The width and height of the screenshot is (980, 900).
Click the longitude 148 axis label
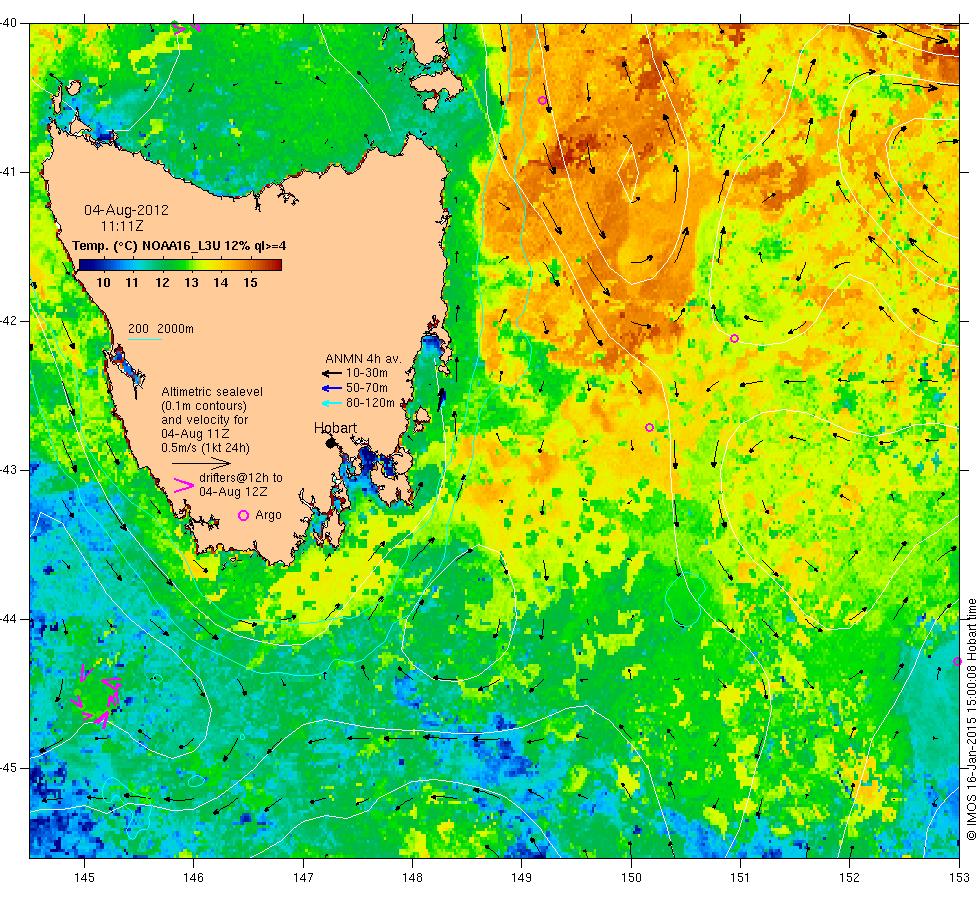(x=412, y=878)
